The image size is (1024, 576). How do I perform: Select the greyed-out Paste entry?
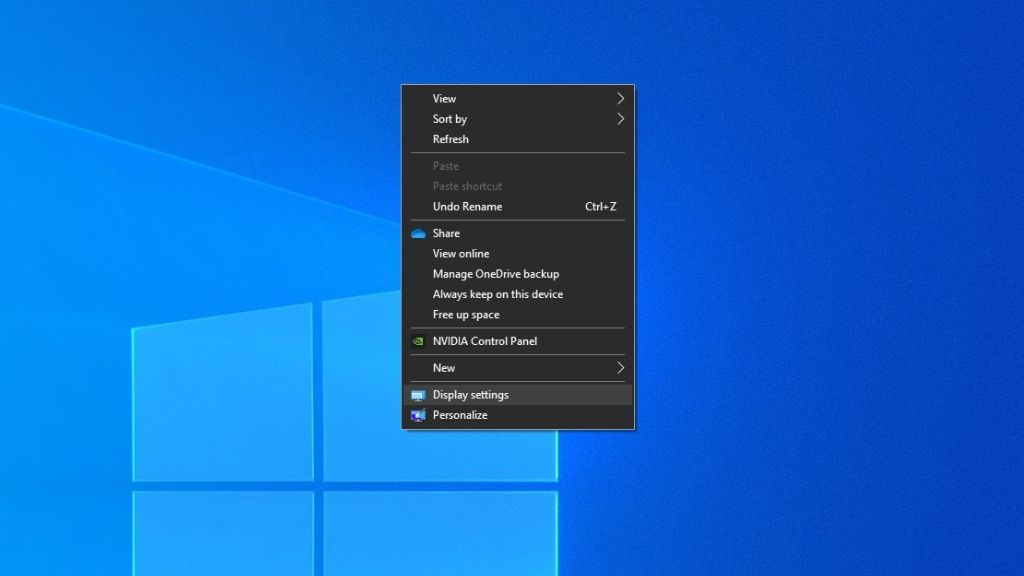tap(517, 166)
